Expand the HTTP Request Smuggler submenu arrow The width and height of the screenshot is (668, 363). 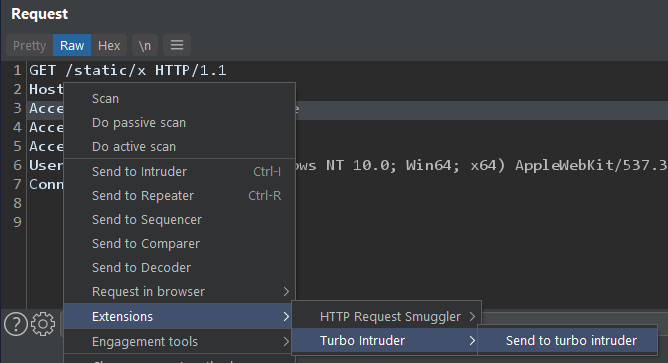pos(472,317)
